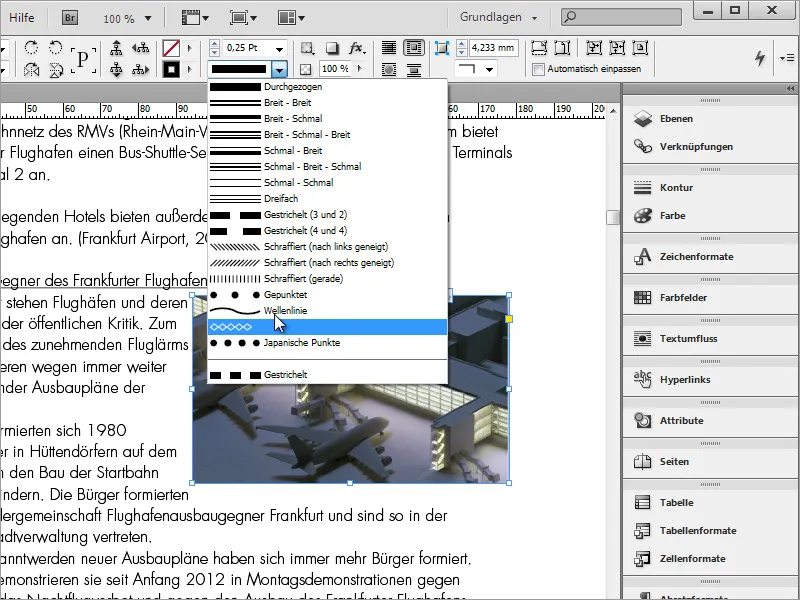Click the search field in the top bar
The image size is (800, 600).
coord(621,17)
